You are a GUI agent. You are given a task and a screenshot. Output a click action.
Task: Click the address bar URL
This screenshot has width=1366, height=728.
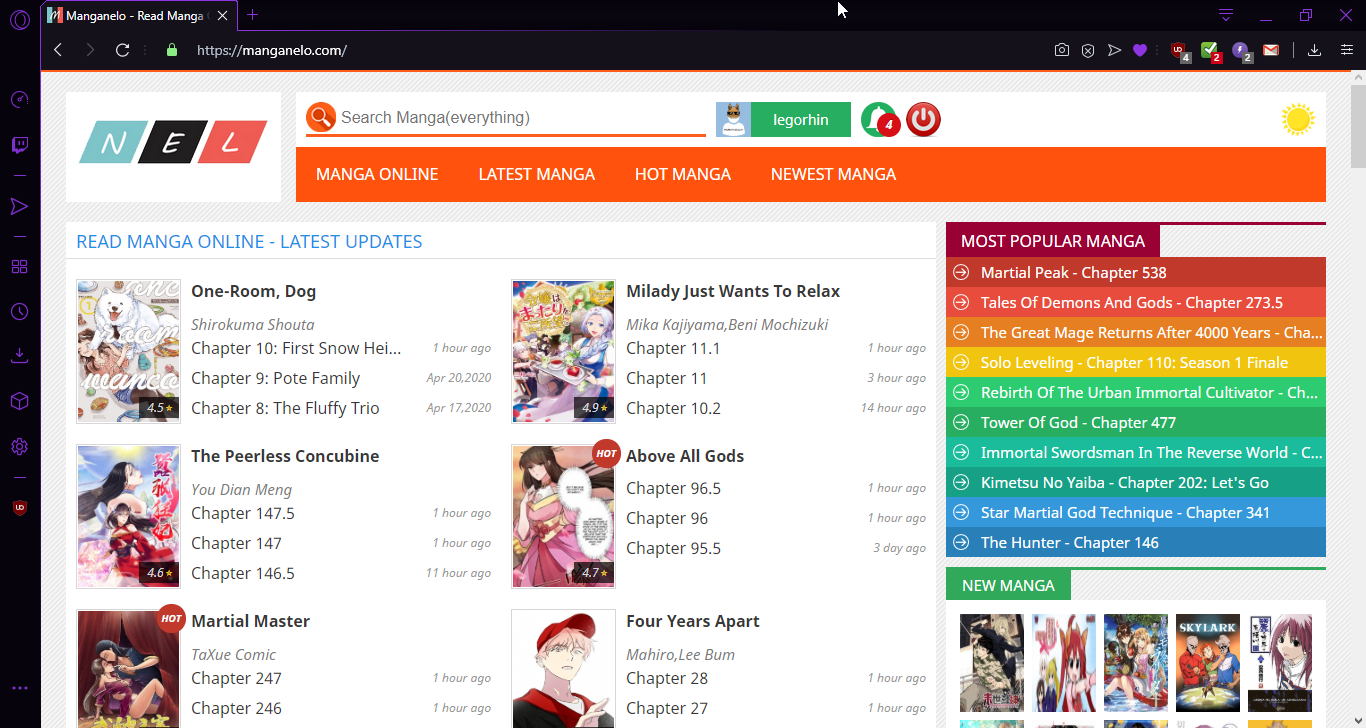coord(272,50)
